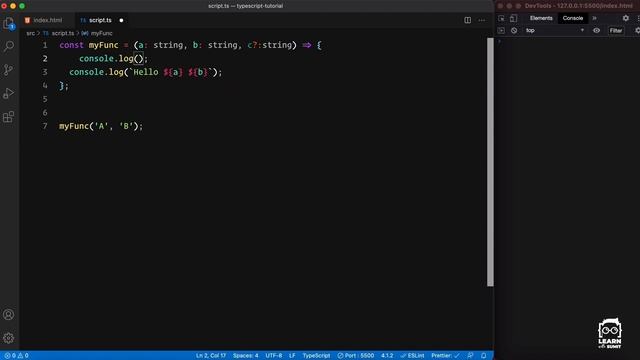Click ESLint status bar item
The image size is (640, 360).
(x=412, y=356)
